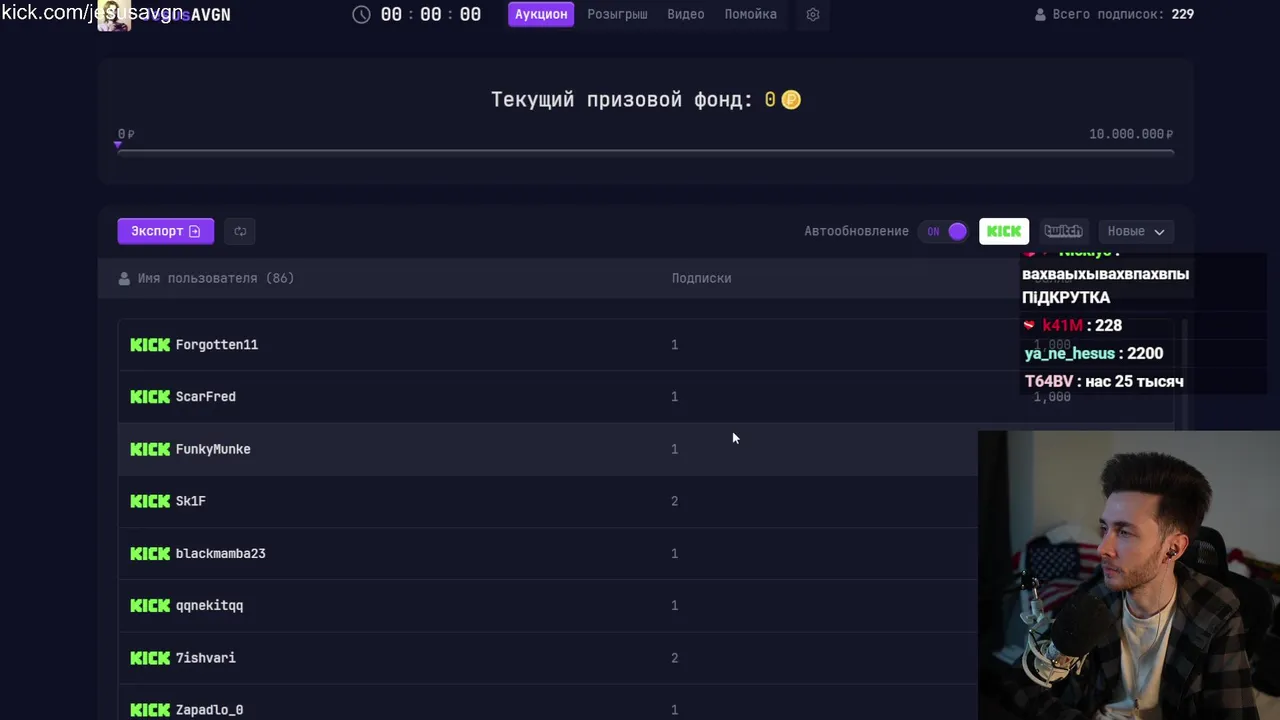Select username 7ishvari
The width and height of the screenshot is (1280, 720).
click(206, 658)
